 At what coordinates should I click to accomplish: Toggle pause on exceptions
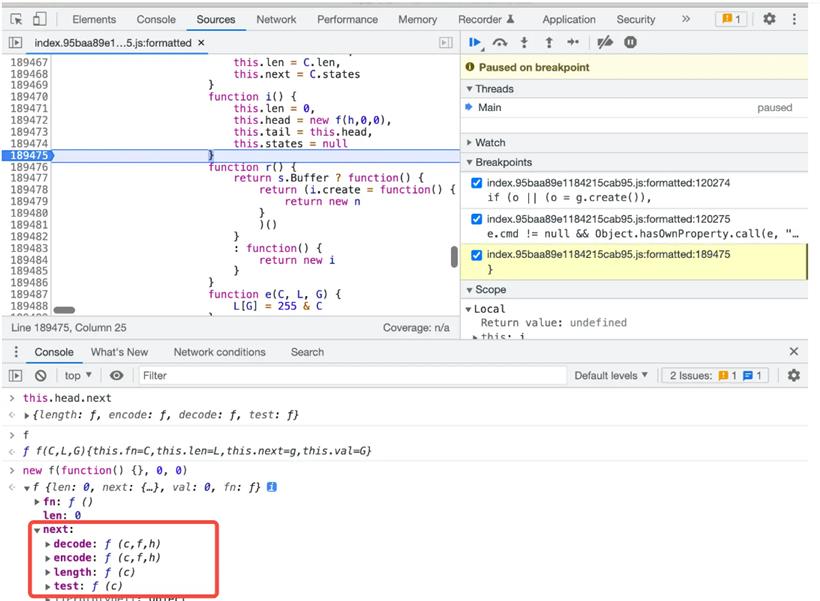(x=630, y=43)
